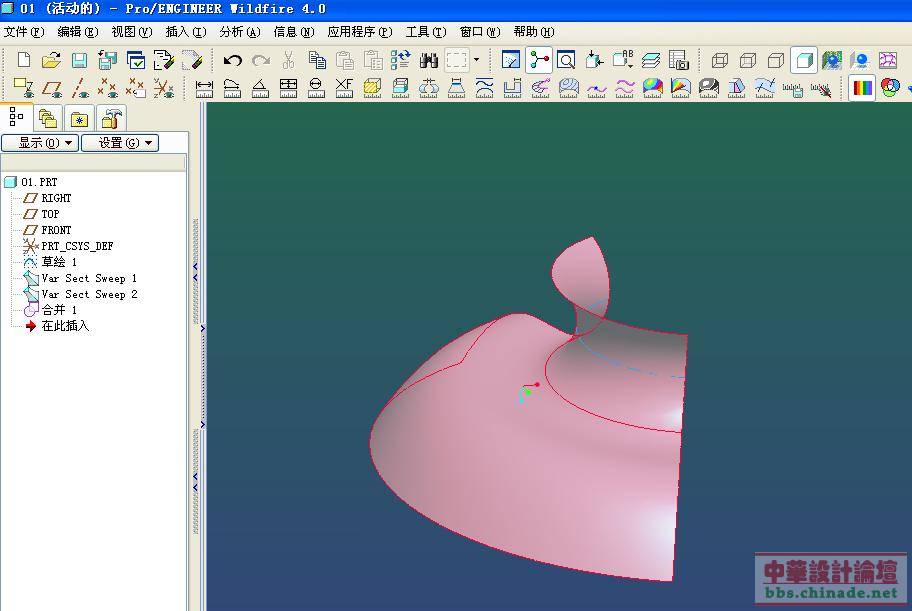Redo the action with the grey arrow

click(261, 60)
